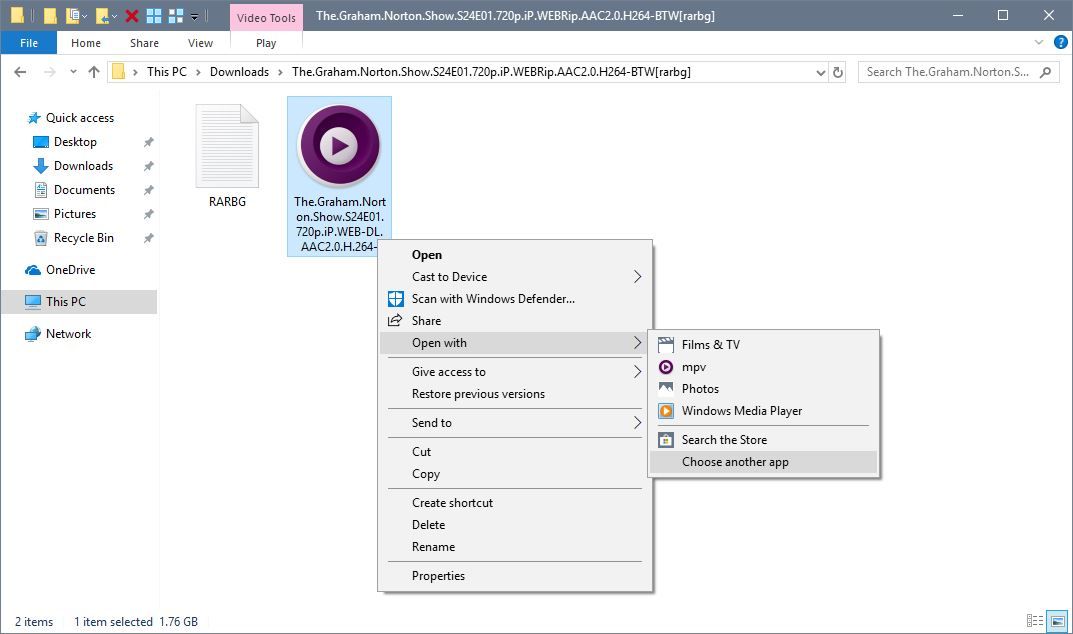Click the New folder icon in quick access toolbar
Viewport: 1073px width, 634px height.
click(x=50, y=16)
